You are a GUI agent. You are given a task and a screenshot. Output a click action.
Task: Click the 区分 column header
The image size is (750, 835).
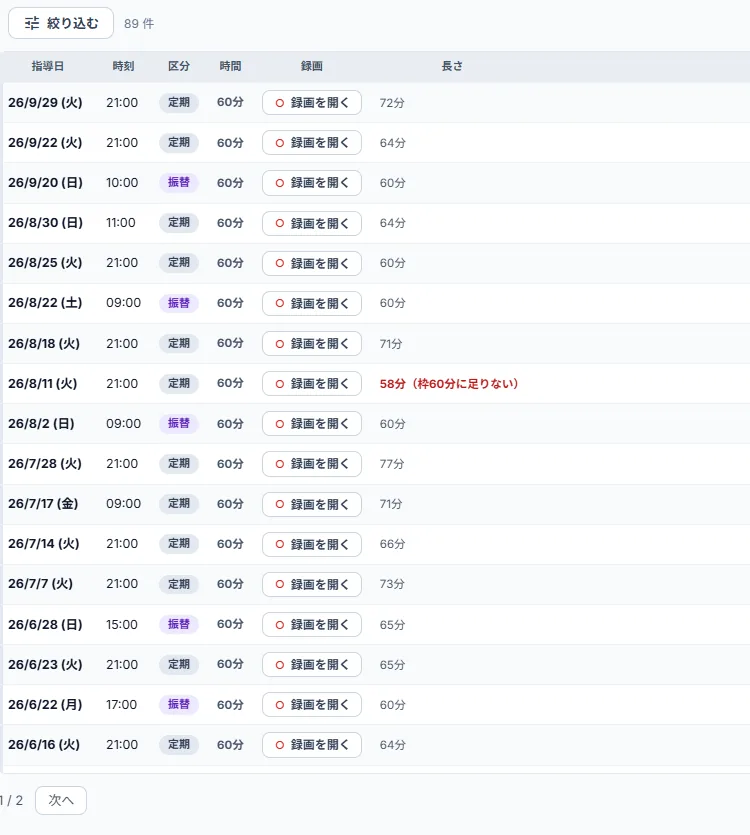[x=178, y=66]
